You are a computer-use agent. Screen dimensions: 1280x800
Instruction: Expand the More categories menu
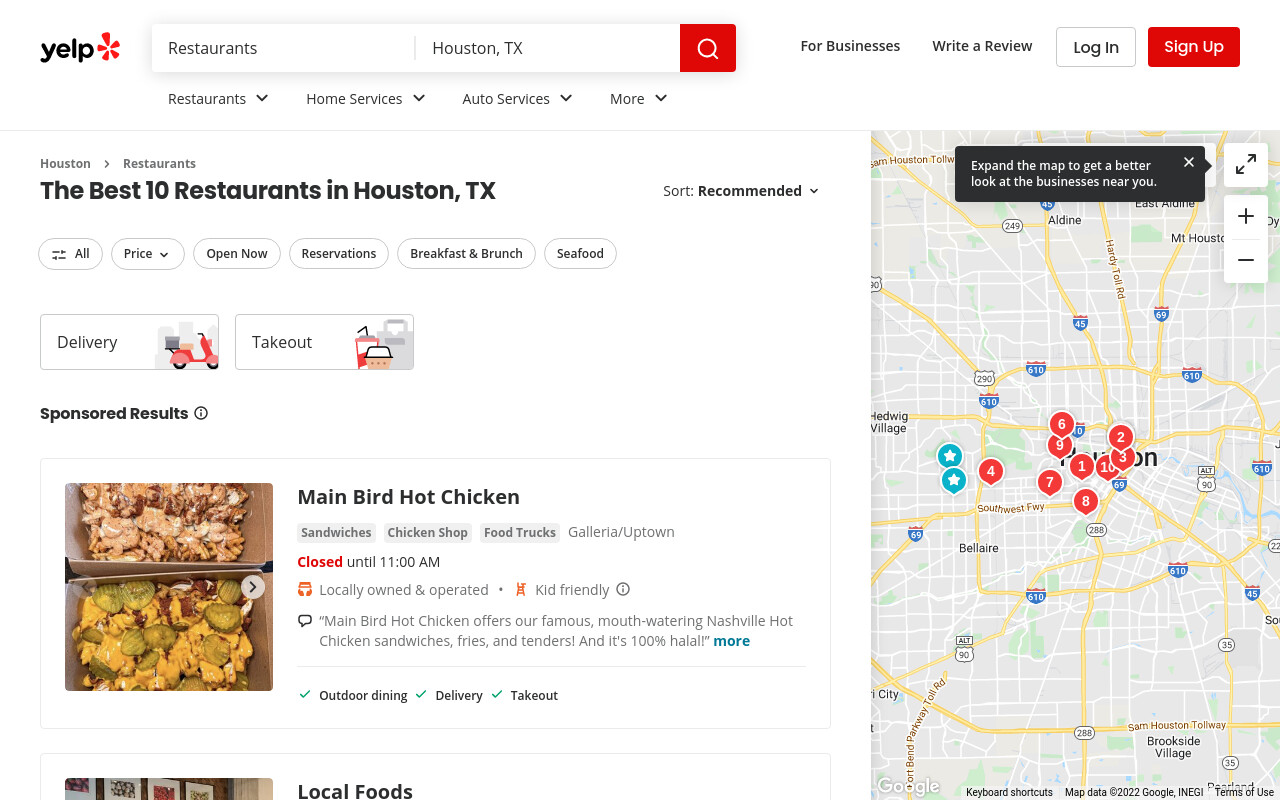point(639,98)
